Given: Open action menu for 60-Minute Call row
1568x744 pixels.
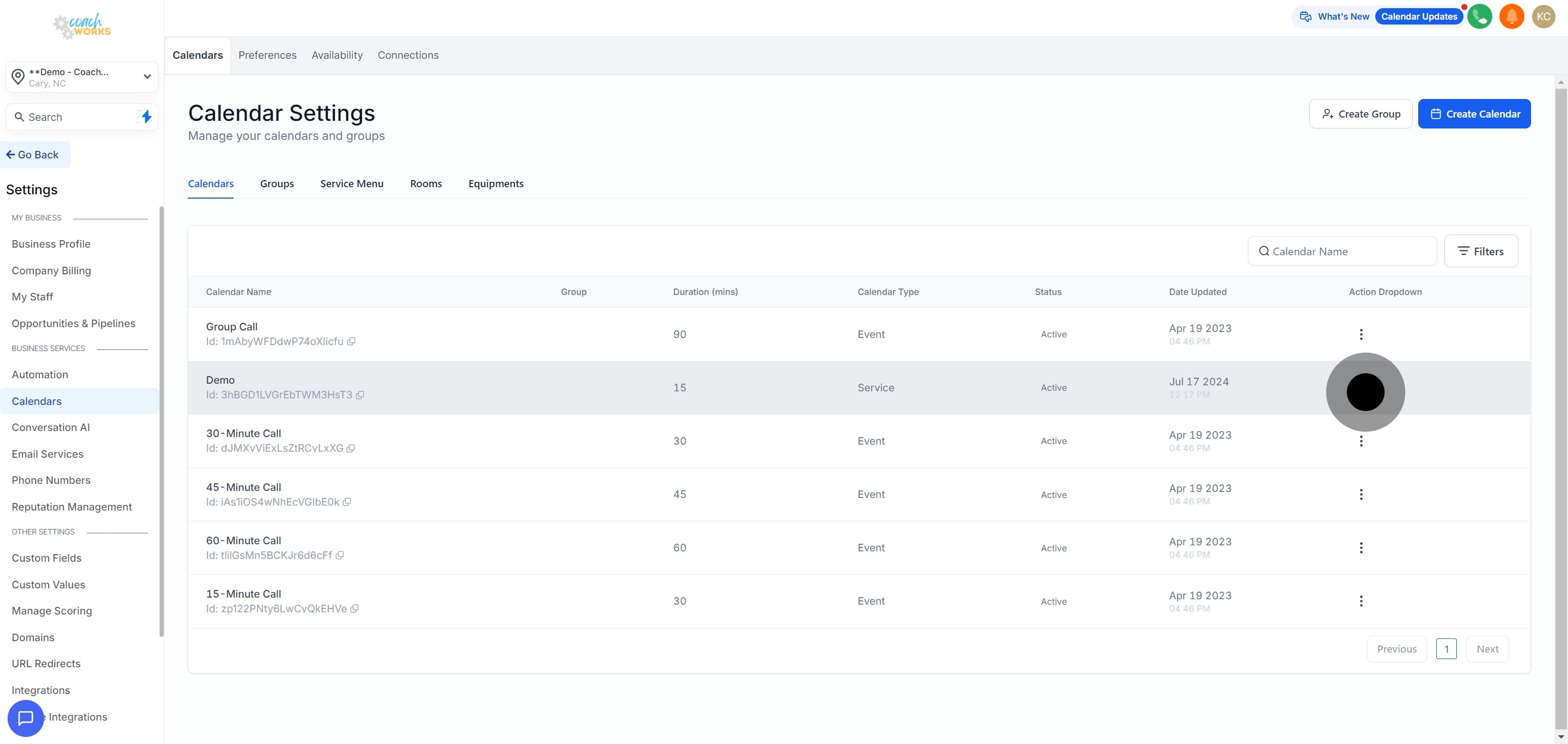Looking at the screenshot, I should (1361, 548).
